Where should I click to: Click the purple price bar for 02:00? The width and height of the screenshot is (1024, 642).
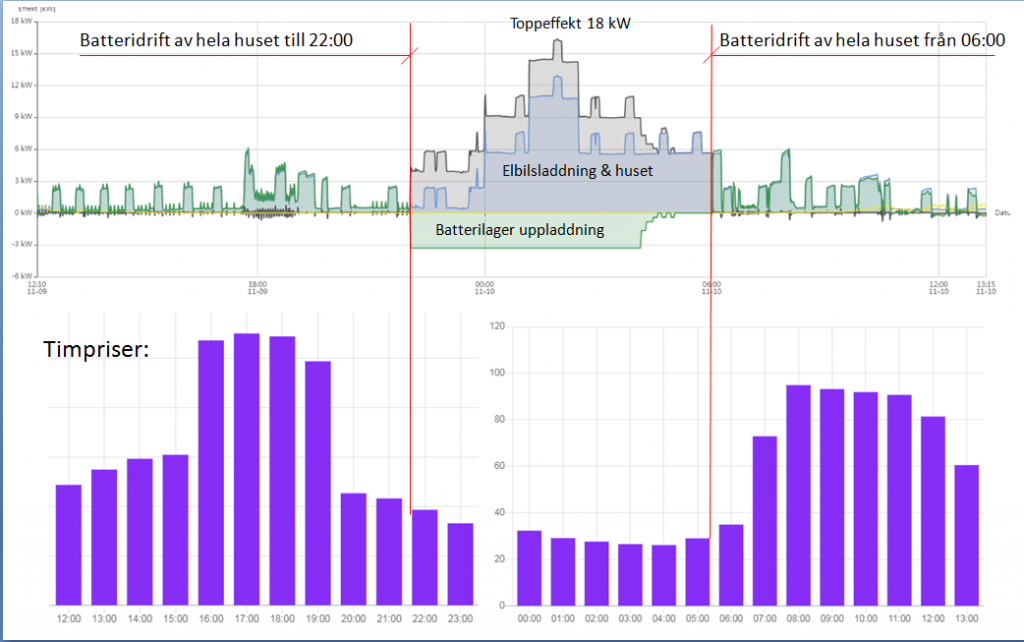point(597,573)
